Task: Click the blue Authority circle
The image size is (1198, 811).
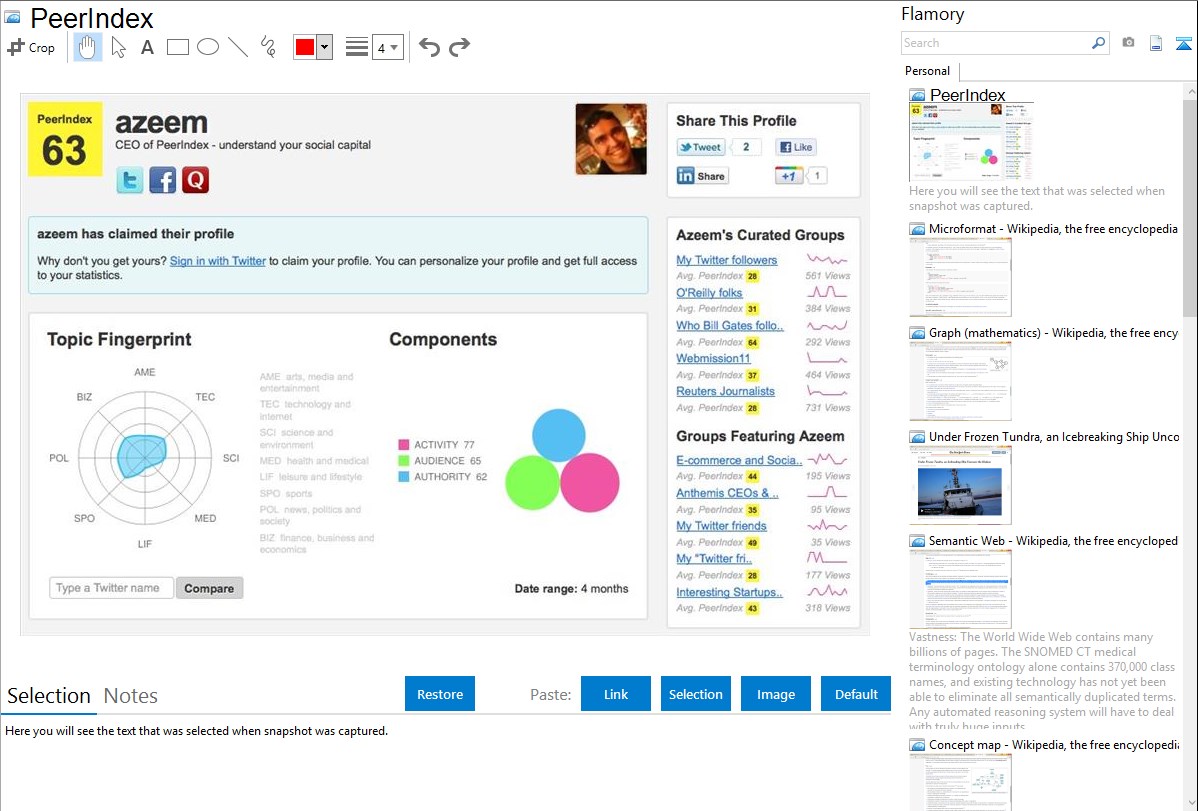Action: (559, 436)
